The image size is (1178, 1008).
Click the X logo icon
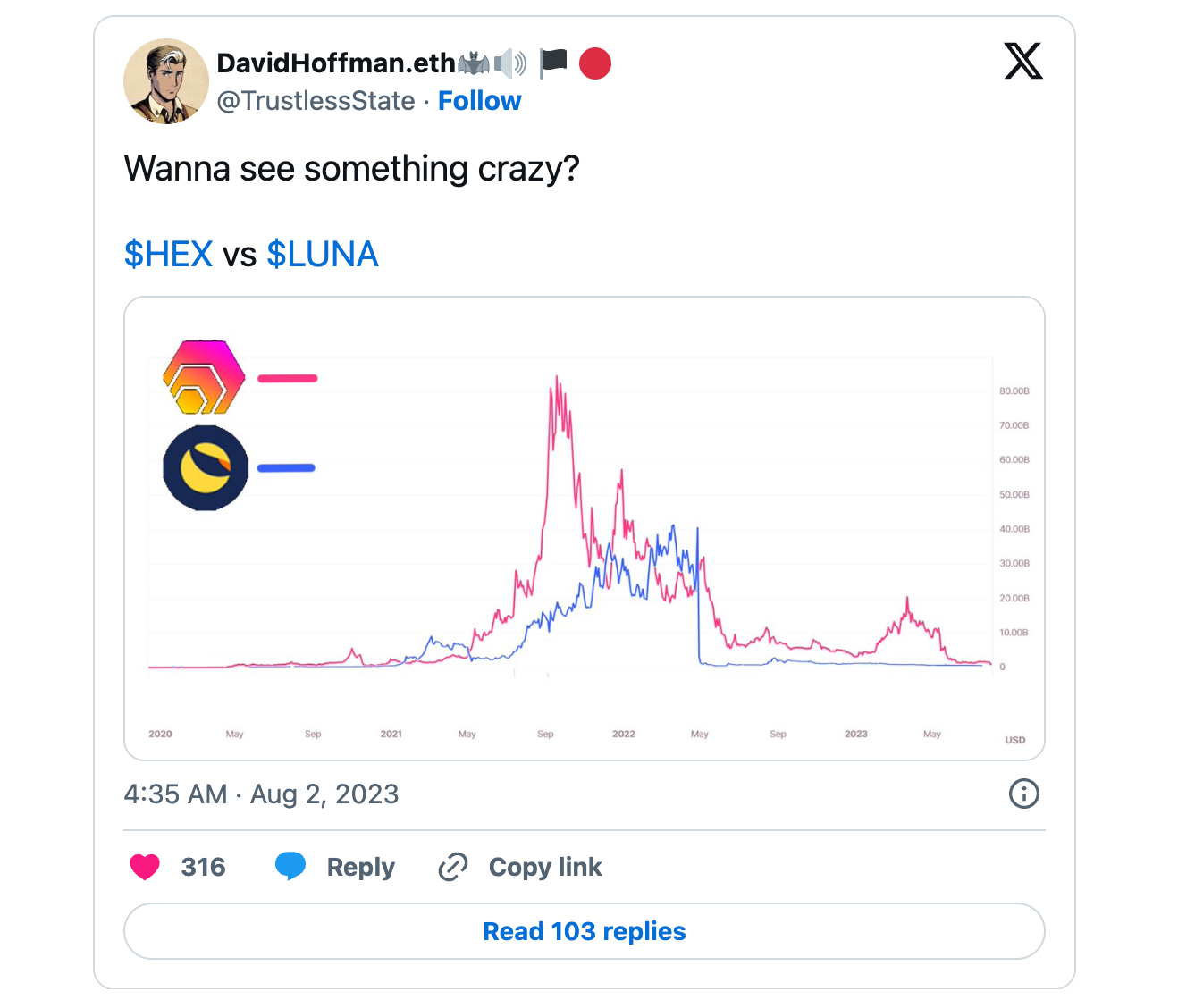tap(1023, 62)
